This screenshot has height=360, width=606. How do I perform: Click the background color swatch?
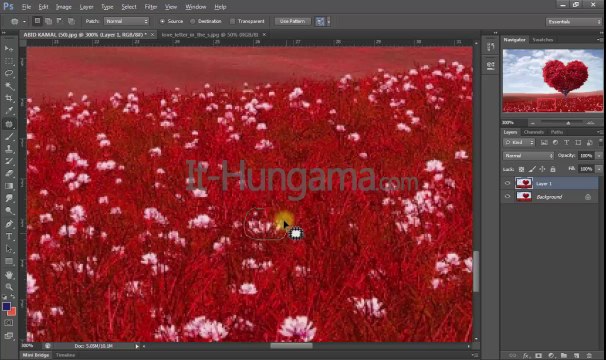pyautogui.click(x=13, y=311)
